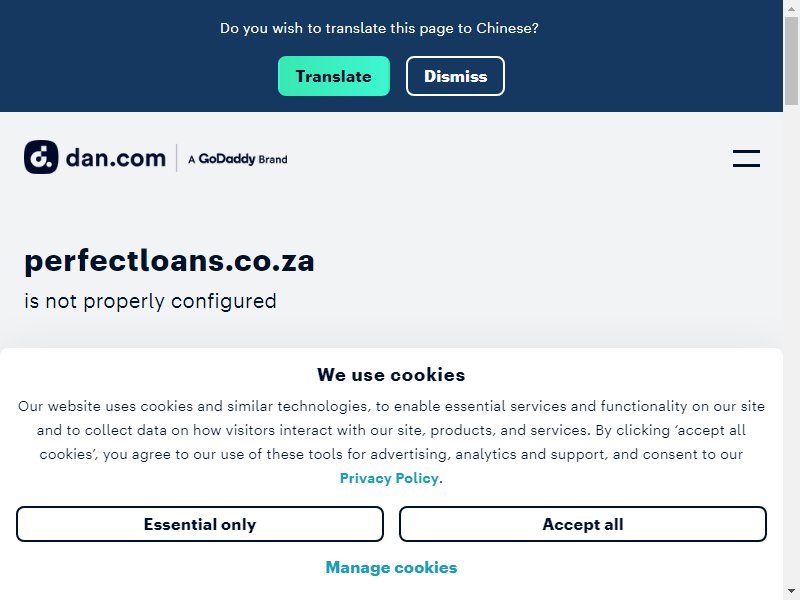Accept all cookies

(583, 524)
